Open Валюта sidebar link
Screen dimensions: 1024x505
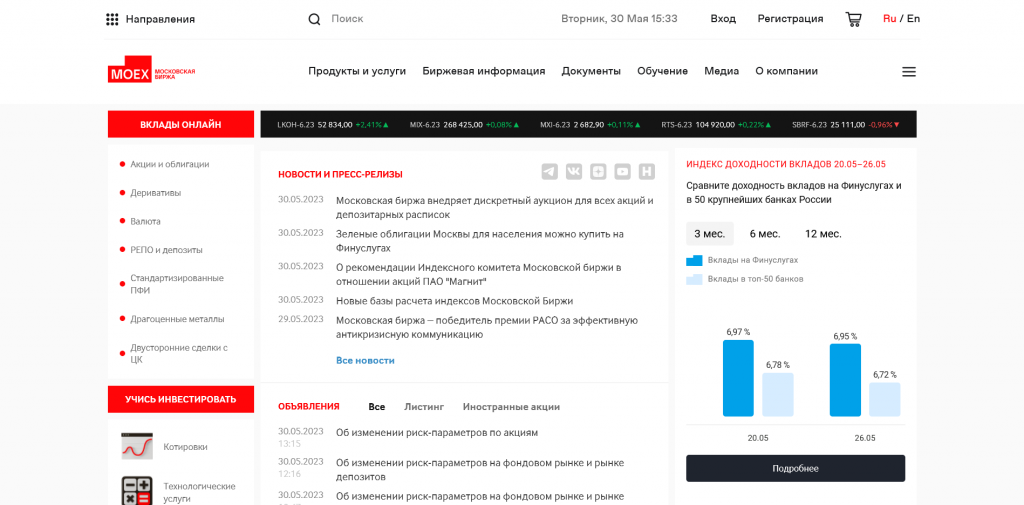pos(145,221)
